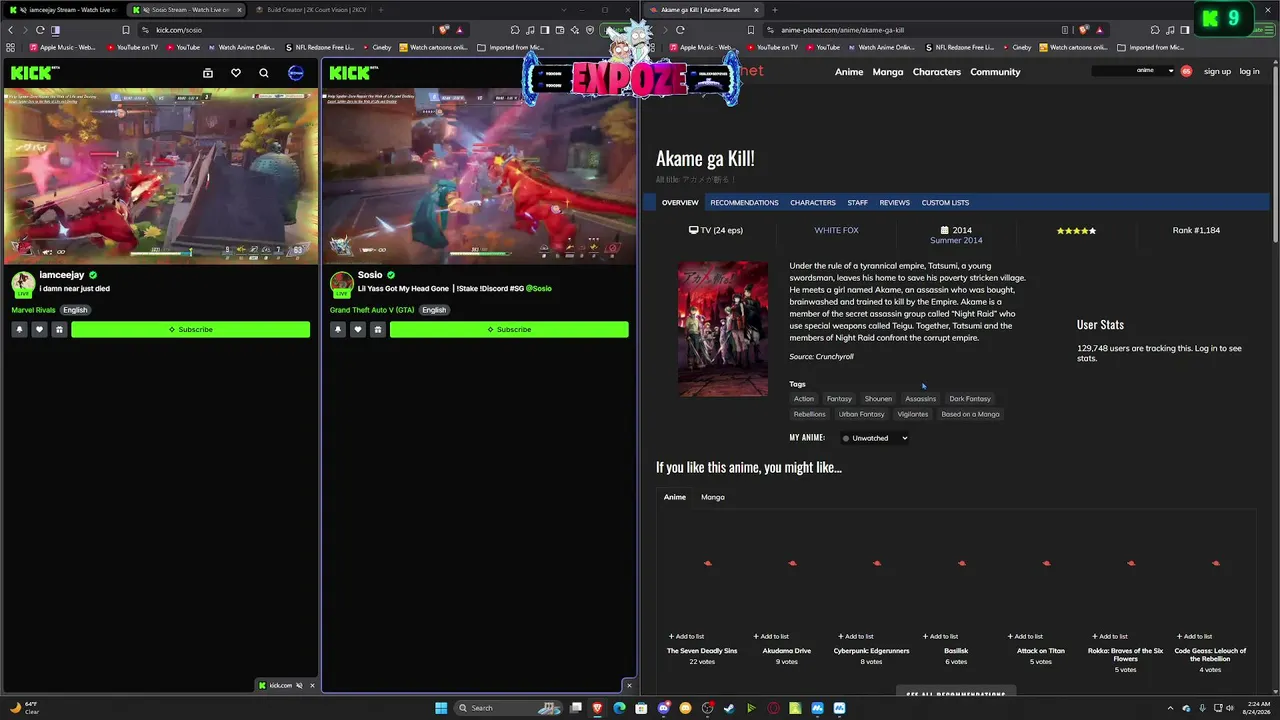Switch to the Build Creator 2K Court Vision tab
Screen dimensions: 1280x720
point(310,10)
